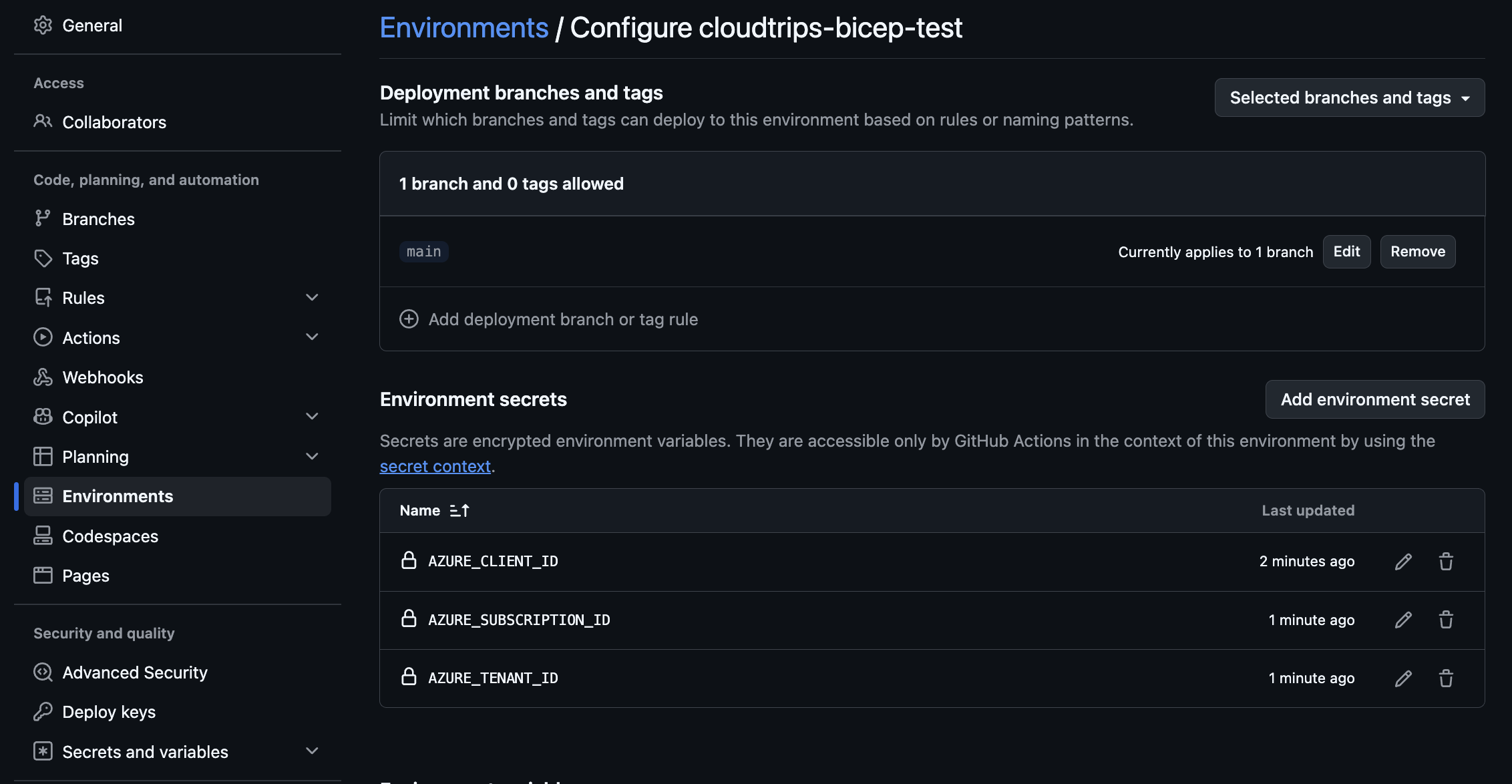Screen dimensions: 1512x784
Task: Open Deploy keys settings
Action: pyautogui.click(x=178, y=712)
